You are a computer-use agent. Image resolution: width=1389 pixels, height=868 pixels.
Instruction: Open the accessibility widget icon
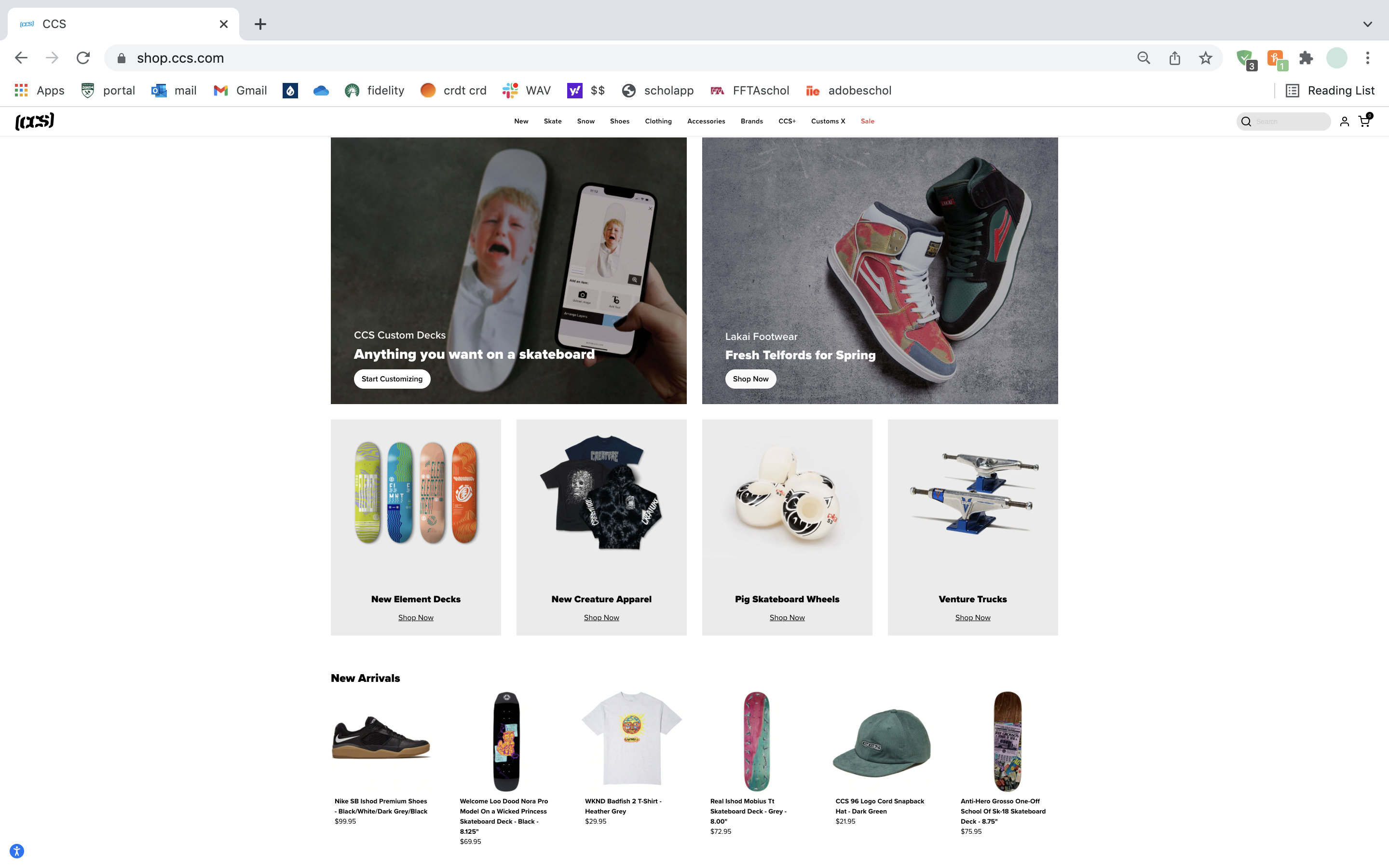[x=17, y=851]
